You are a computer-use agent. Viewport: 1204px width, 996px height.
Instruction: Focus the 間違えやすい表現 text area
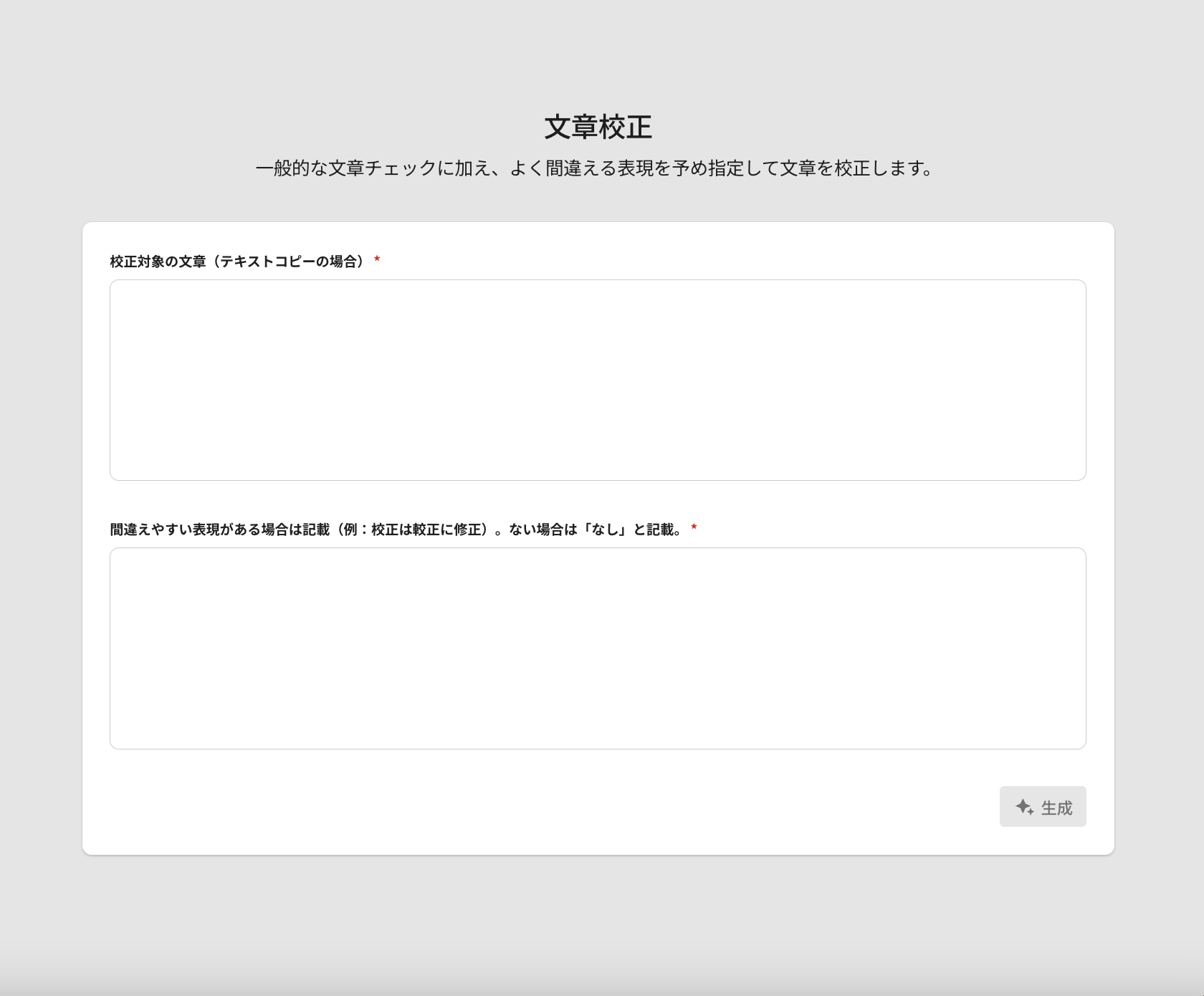click(x=598, y=648)
